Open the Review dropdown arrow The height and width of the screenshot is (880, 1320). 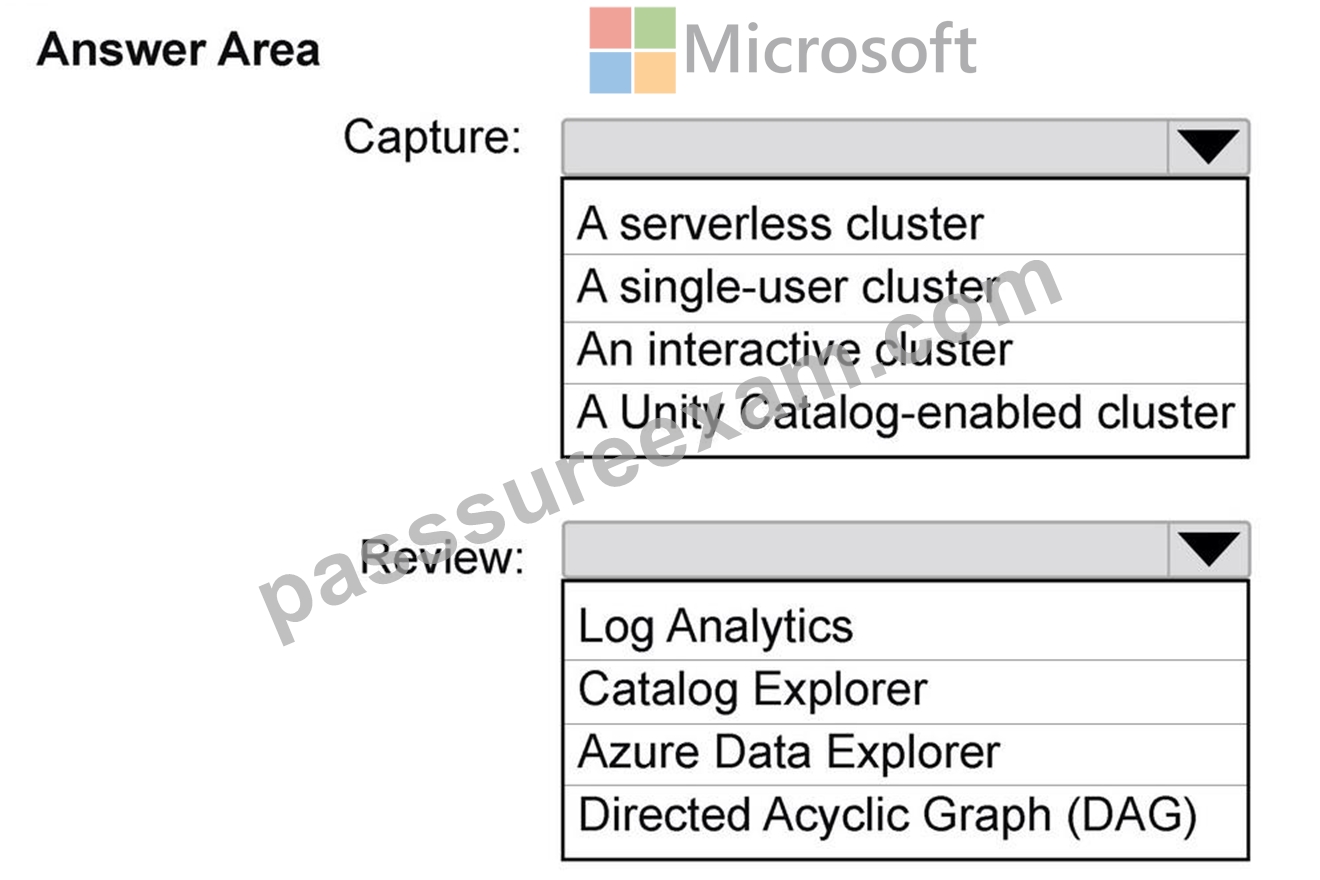point(1208,550)
